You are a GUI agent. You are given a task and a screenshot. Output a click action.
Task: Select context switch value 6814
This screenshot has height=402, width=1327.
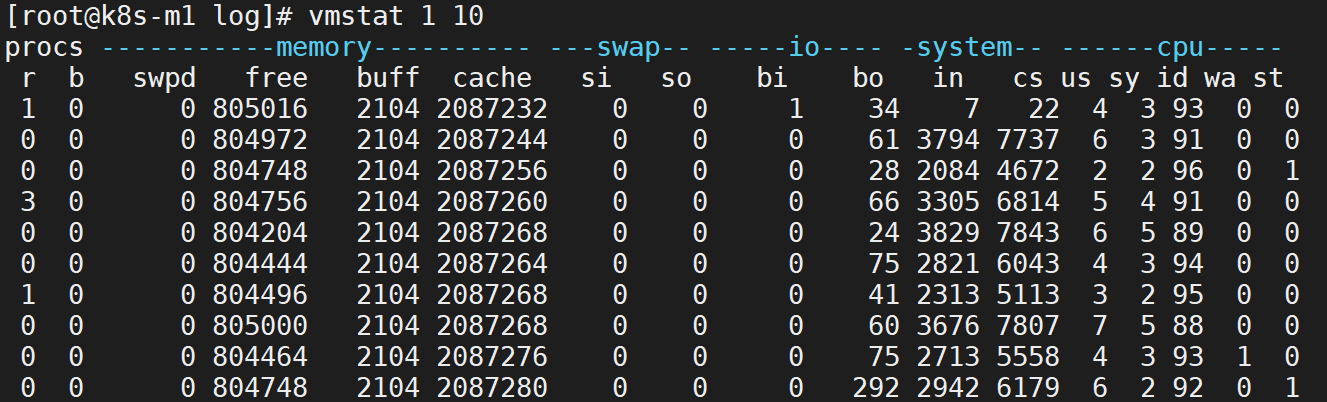(x=1028, y=202)
